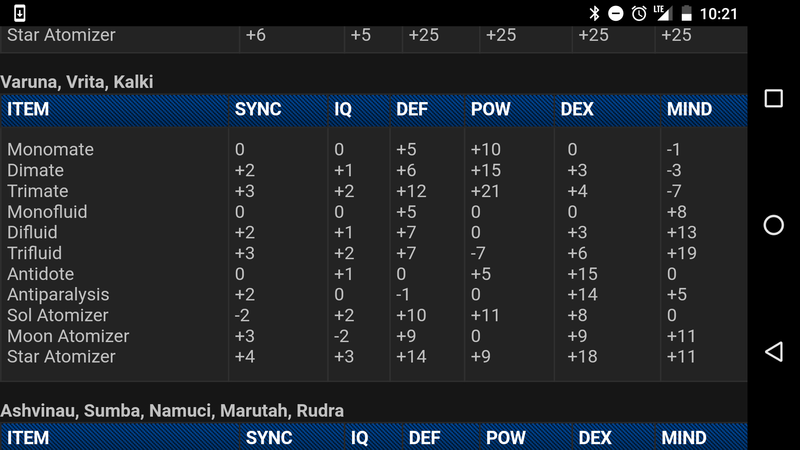The image size is (800, 450).
Task: Tap the download notification icon in status bar
Action: point(19,13)
